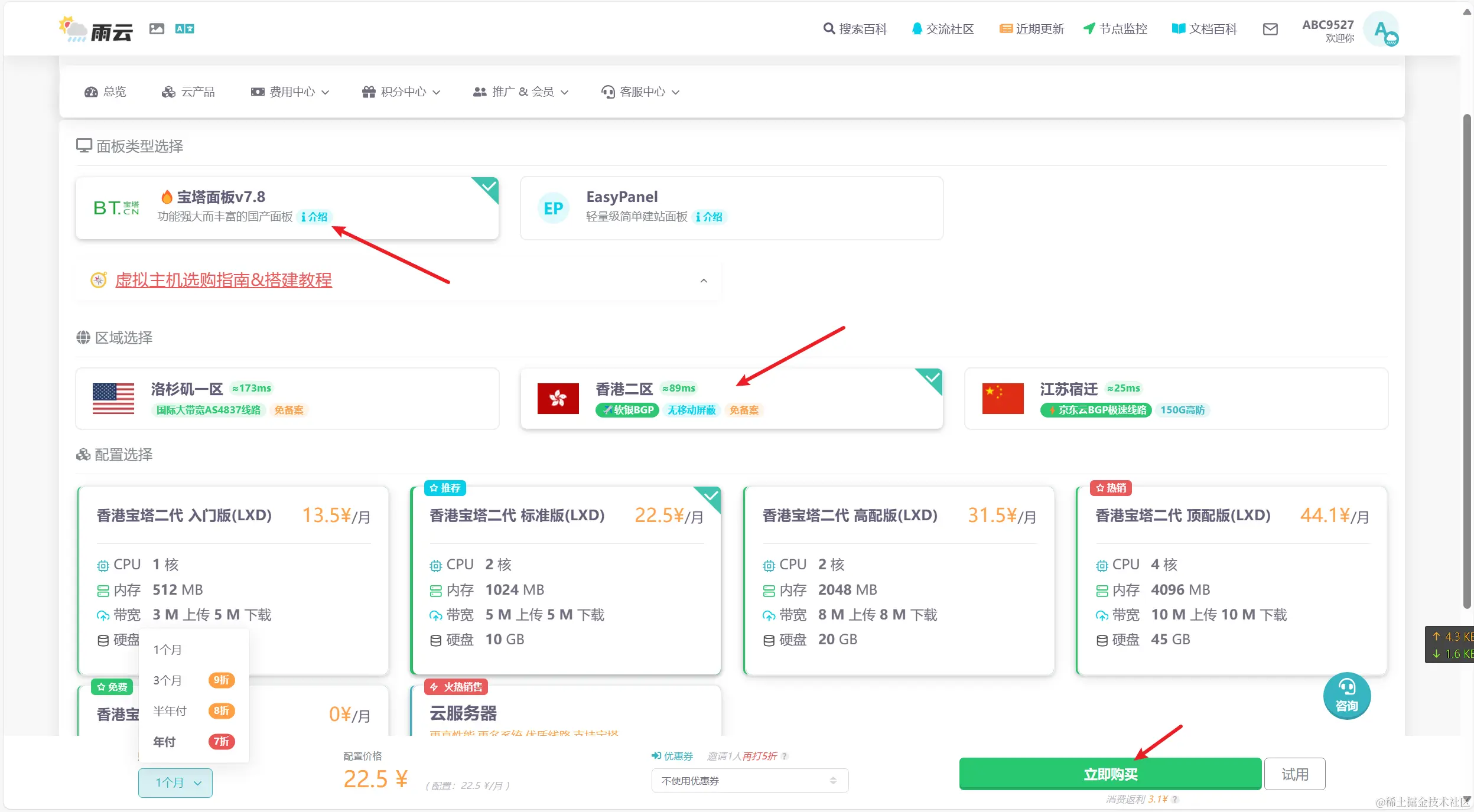The width and height of the screenshot is (1474, 812).
Task: Expand 费用中心 menu
Action: pos(290,92)
